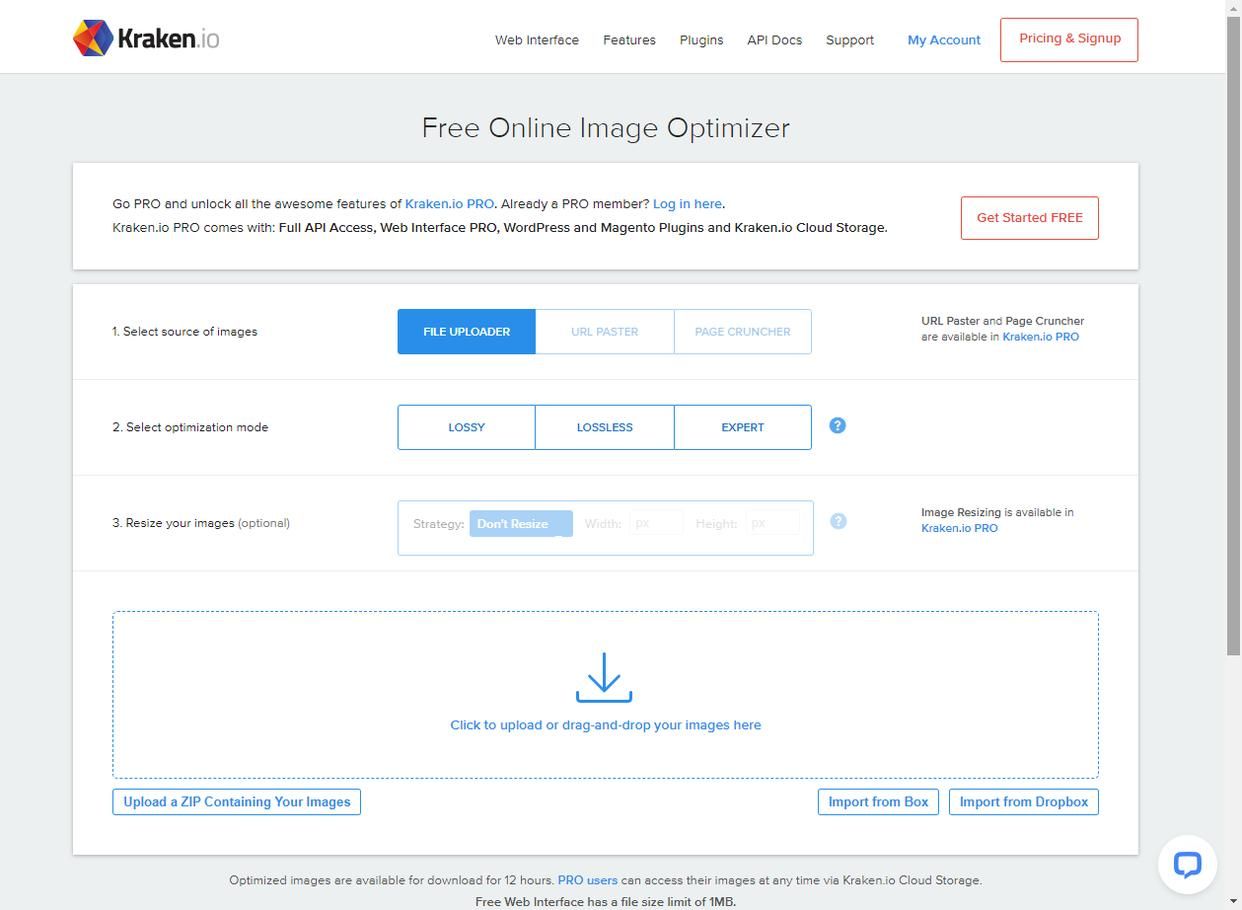Image resolution: width=1242 pixels, height=910 pixels.
Task: Go to My Account
Action: [944, 40]
